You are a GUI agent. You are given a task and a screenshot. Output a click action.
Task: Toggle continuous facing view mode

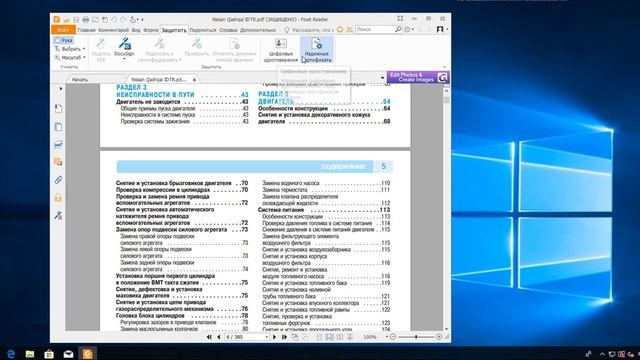[x=350, y=337]
